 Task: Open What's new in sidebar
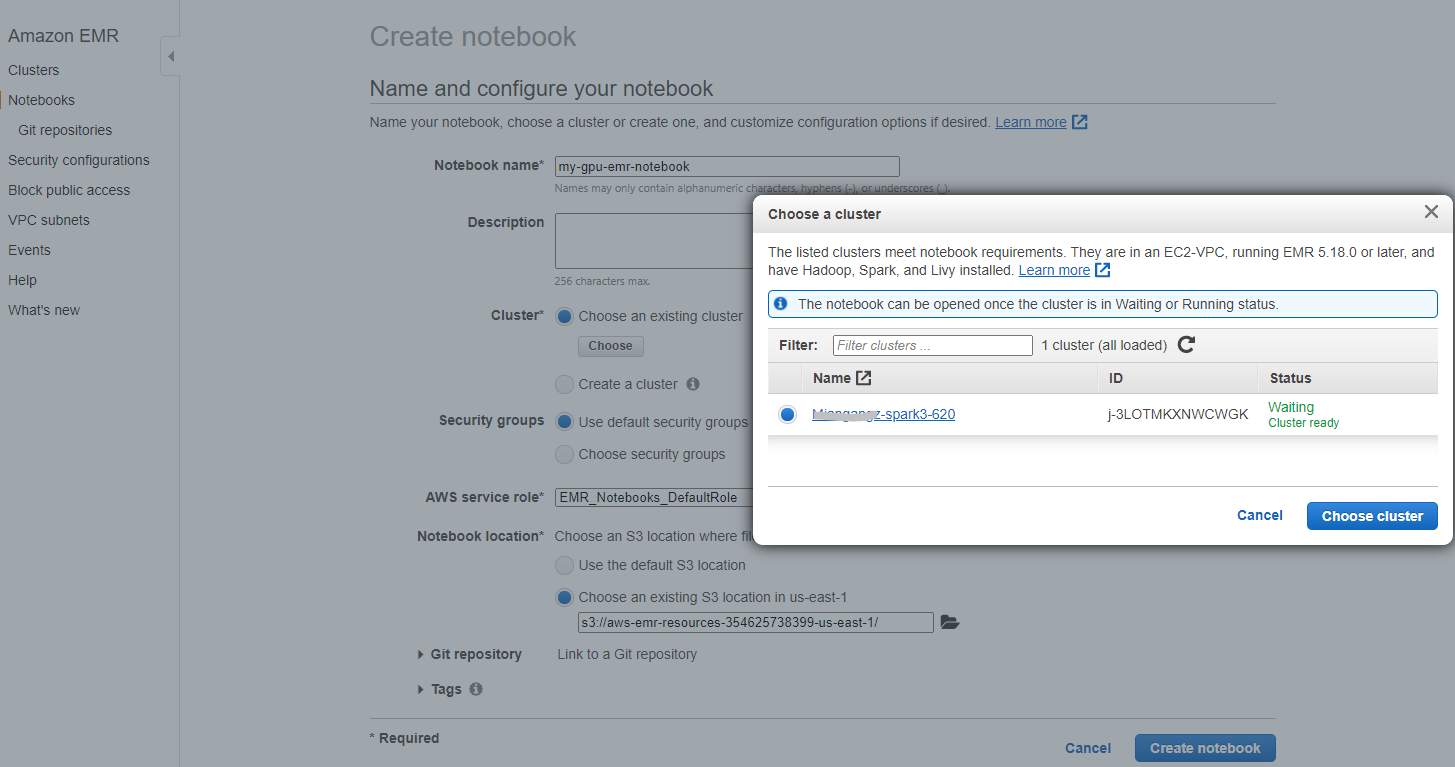pyautogui.click(x=44, y=310)
